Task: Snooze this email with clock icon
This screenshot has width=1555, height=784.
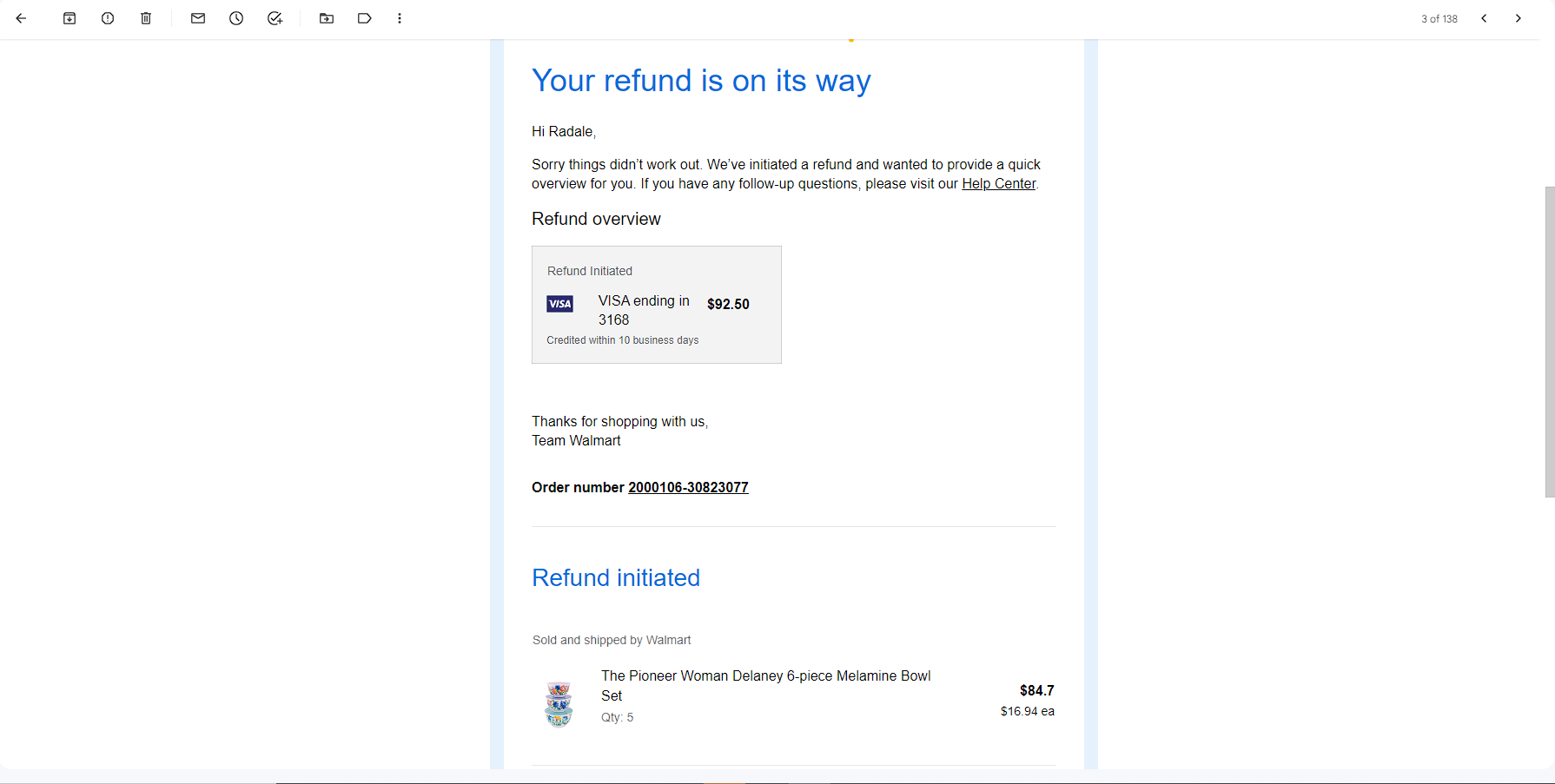Action: click(236, 18)
